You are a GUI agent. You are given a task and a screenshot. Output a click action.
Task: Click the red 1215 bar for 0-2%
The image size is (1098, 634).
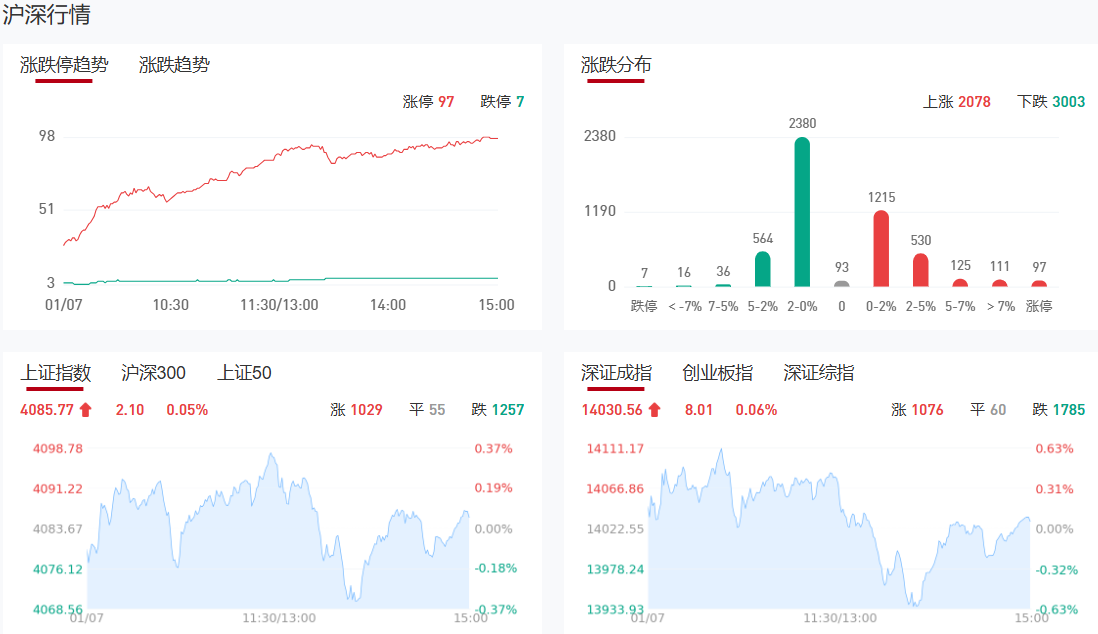coord(881,248)
